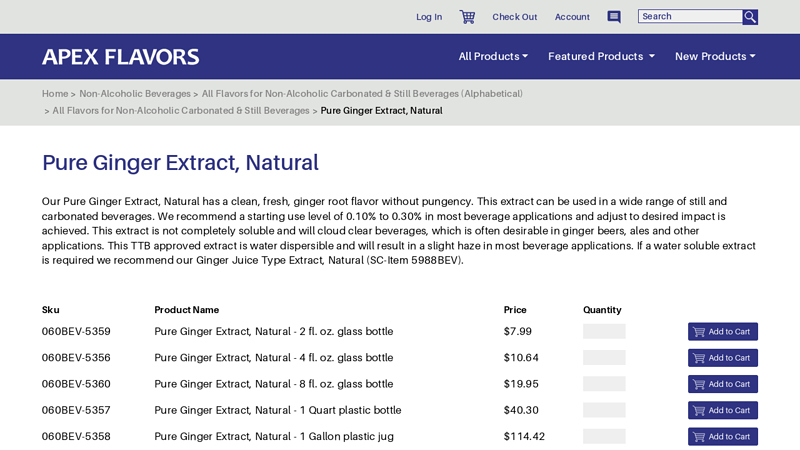Image resolution: width=800 pixels, height=450 pixels.
Task: Open Non-Alcoholic Beverages breadcrumb
Action: click(x=135, y=94)
